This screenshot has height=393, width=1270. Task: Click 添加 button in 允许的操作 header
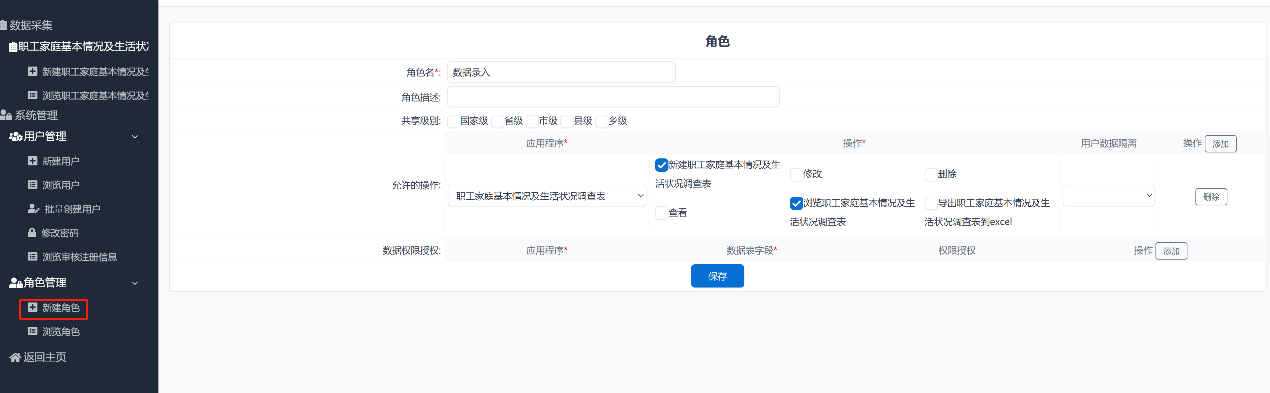(x=1220, y=144)
